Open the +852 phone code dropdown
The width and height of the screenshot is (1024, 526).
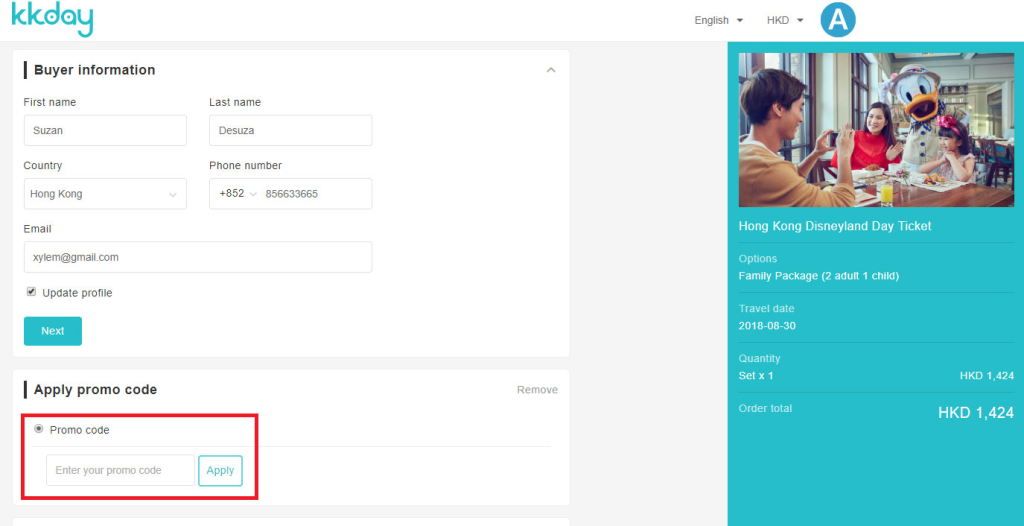238,194
